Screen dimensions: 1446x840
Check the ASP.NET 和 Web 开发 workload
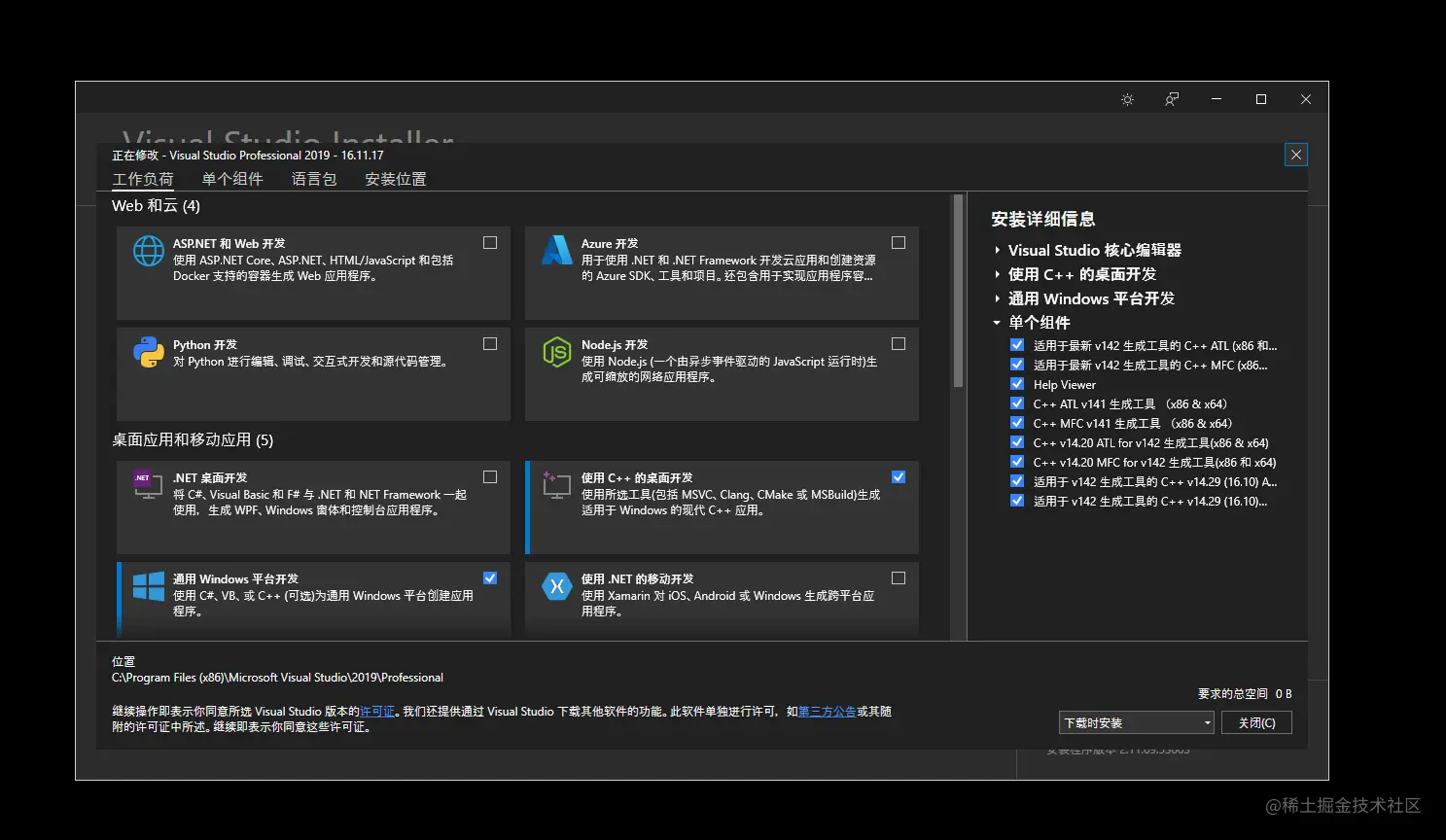[490, 243]
